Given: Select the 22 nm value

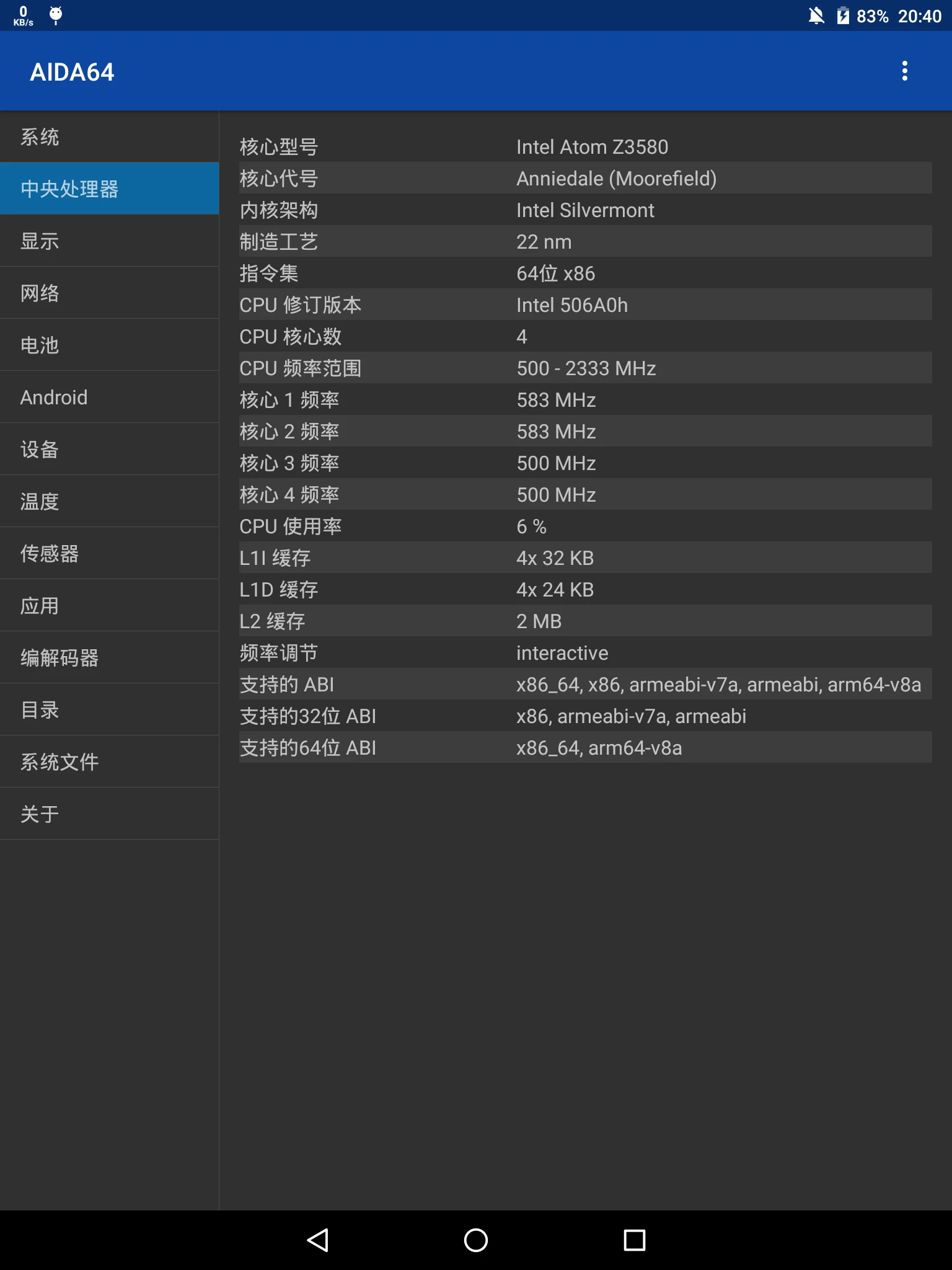Looking at the screenshot, I should tap(544, 242).
